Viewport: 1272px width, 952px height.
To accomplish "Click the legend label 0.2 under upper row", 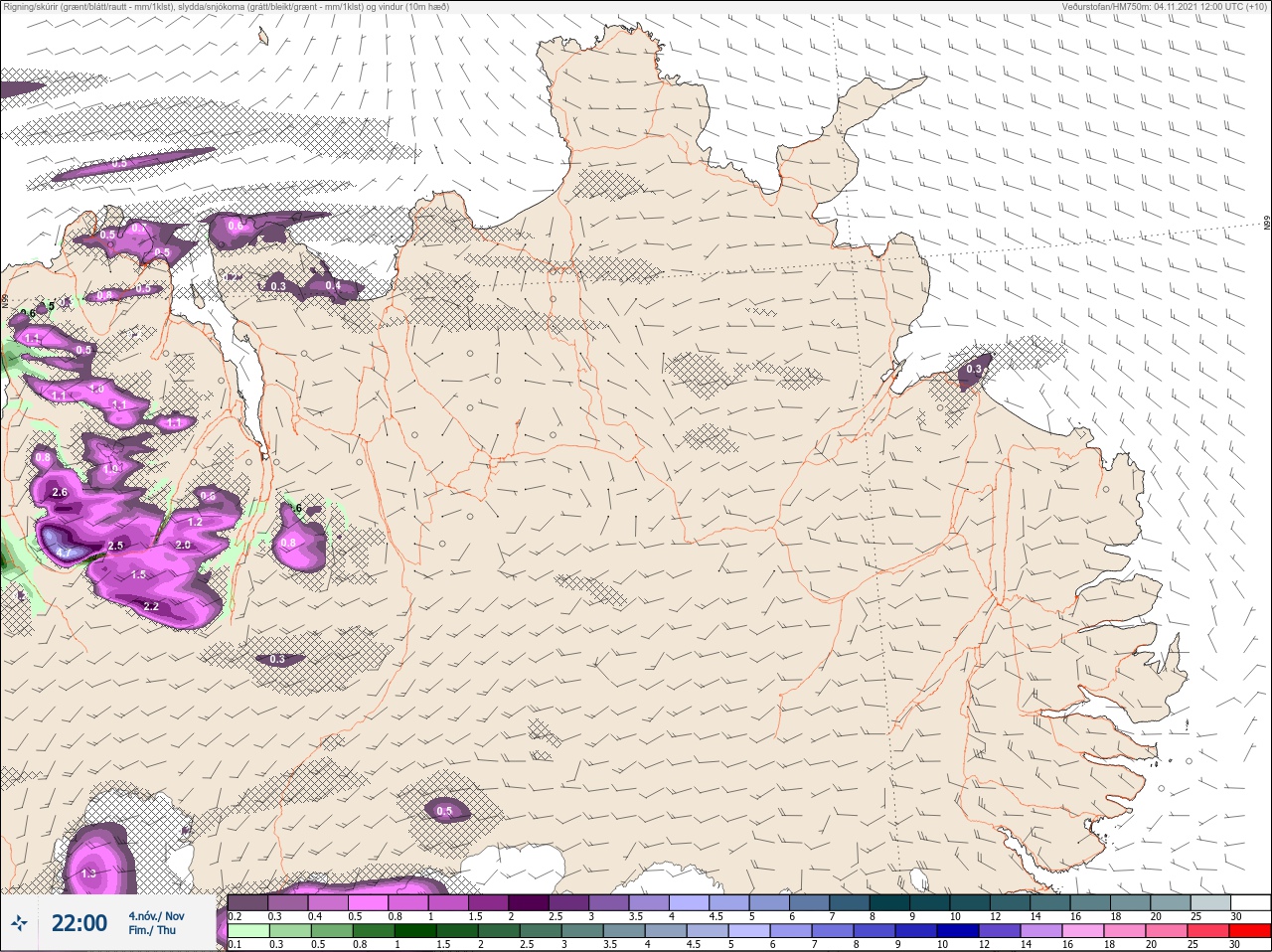I will coord(236,915).
